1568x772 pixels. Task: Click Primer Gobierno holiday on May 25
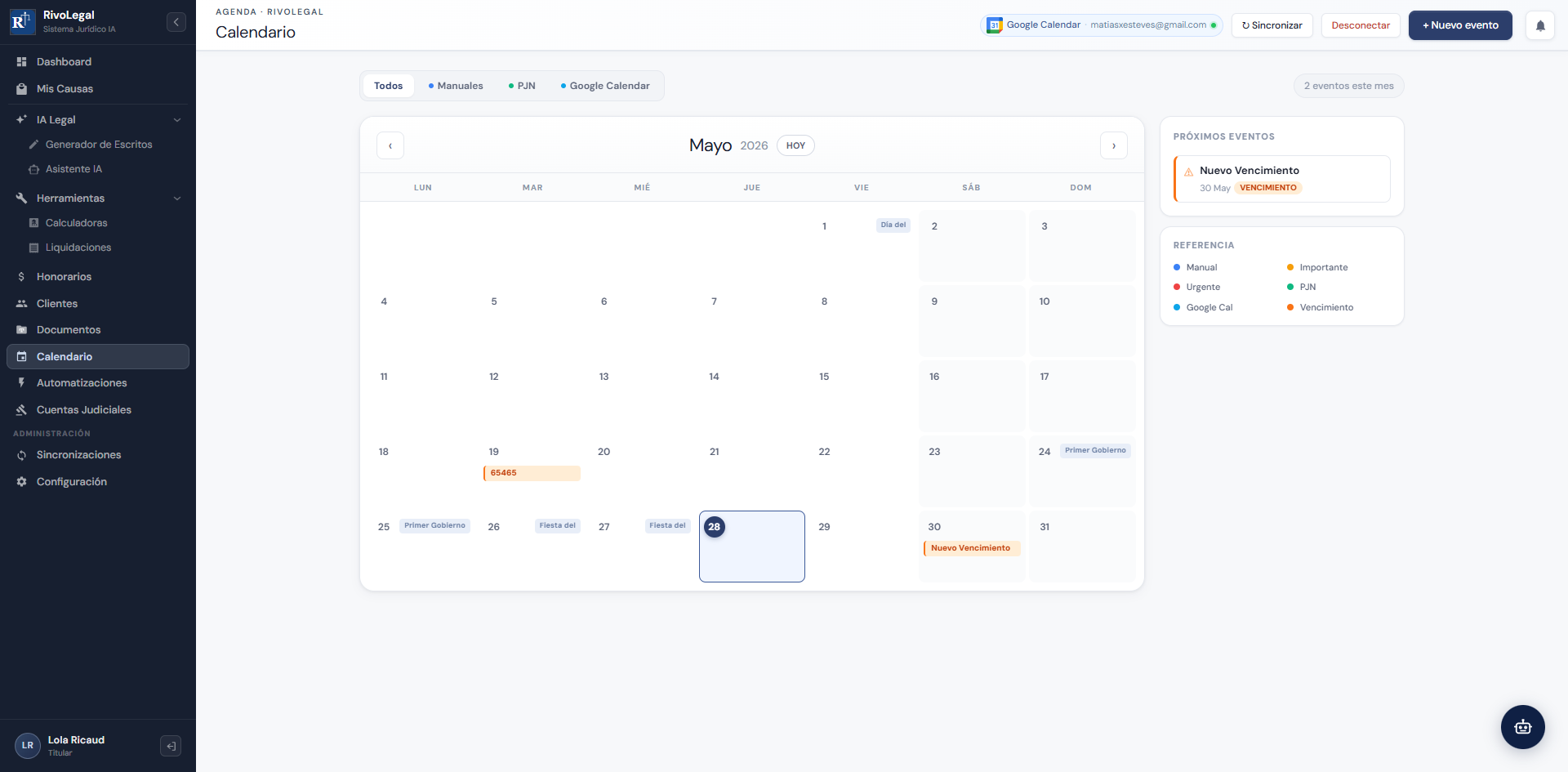point(434,526)
